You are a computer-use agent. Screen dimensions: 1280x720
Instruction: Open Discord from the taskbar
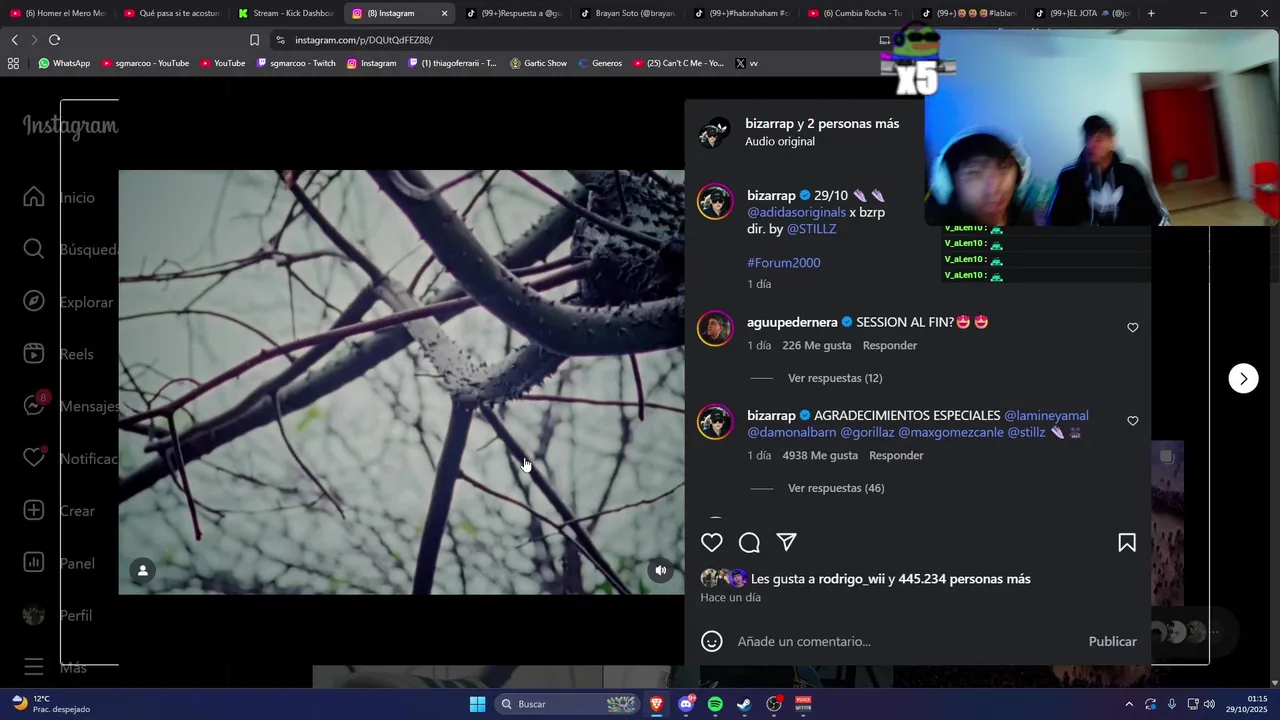(x=686, y=704)
